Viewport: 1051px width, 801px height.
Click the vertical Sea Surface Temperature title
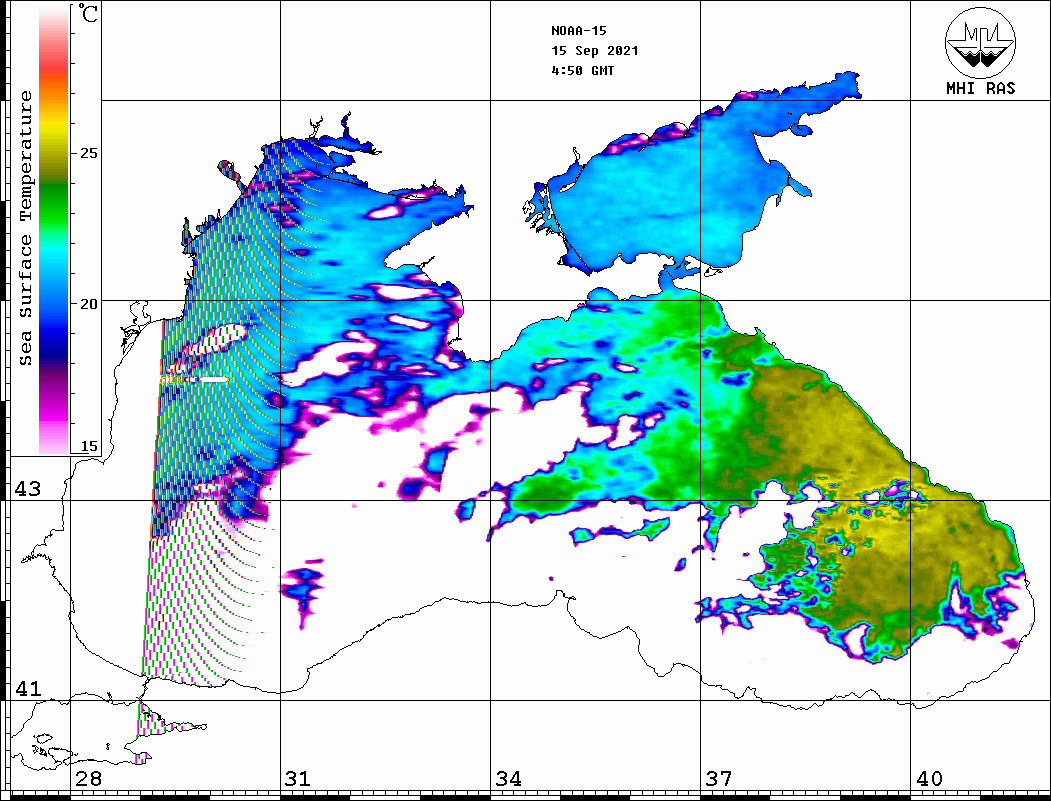click(x=27, y=228)
